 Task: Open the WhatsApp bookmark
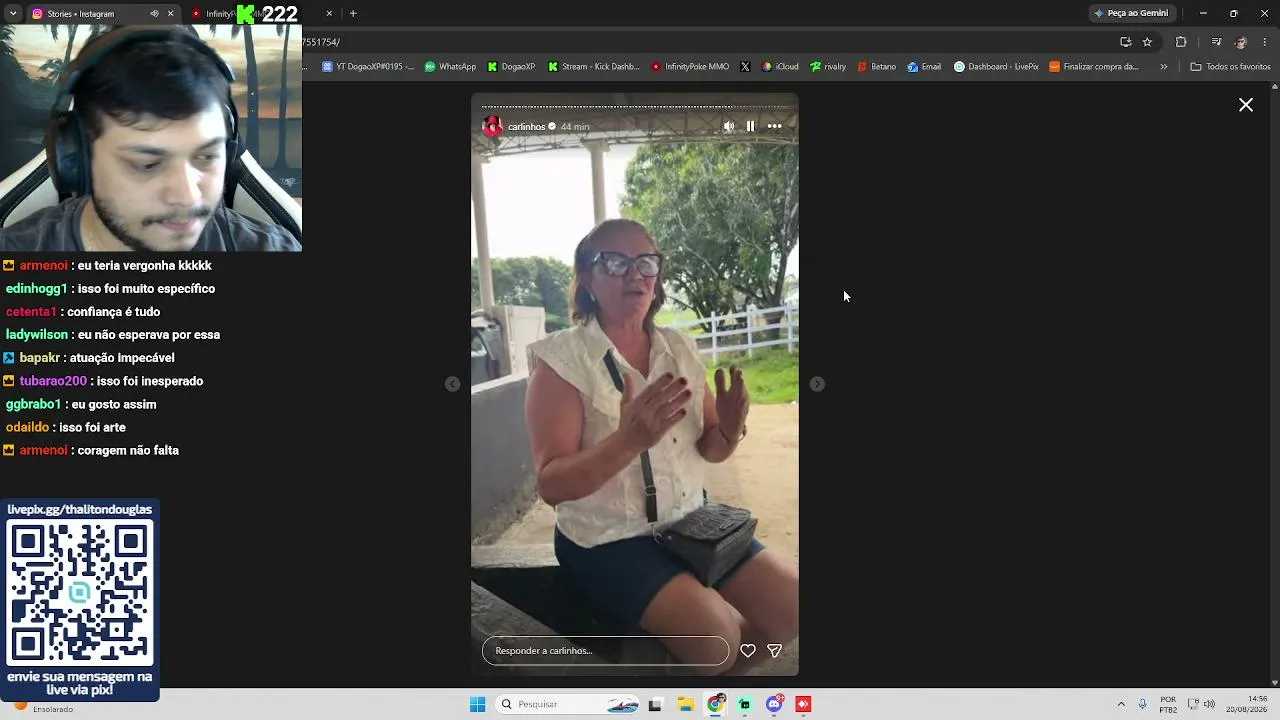pyautogui.click(x=450, y=67)
